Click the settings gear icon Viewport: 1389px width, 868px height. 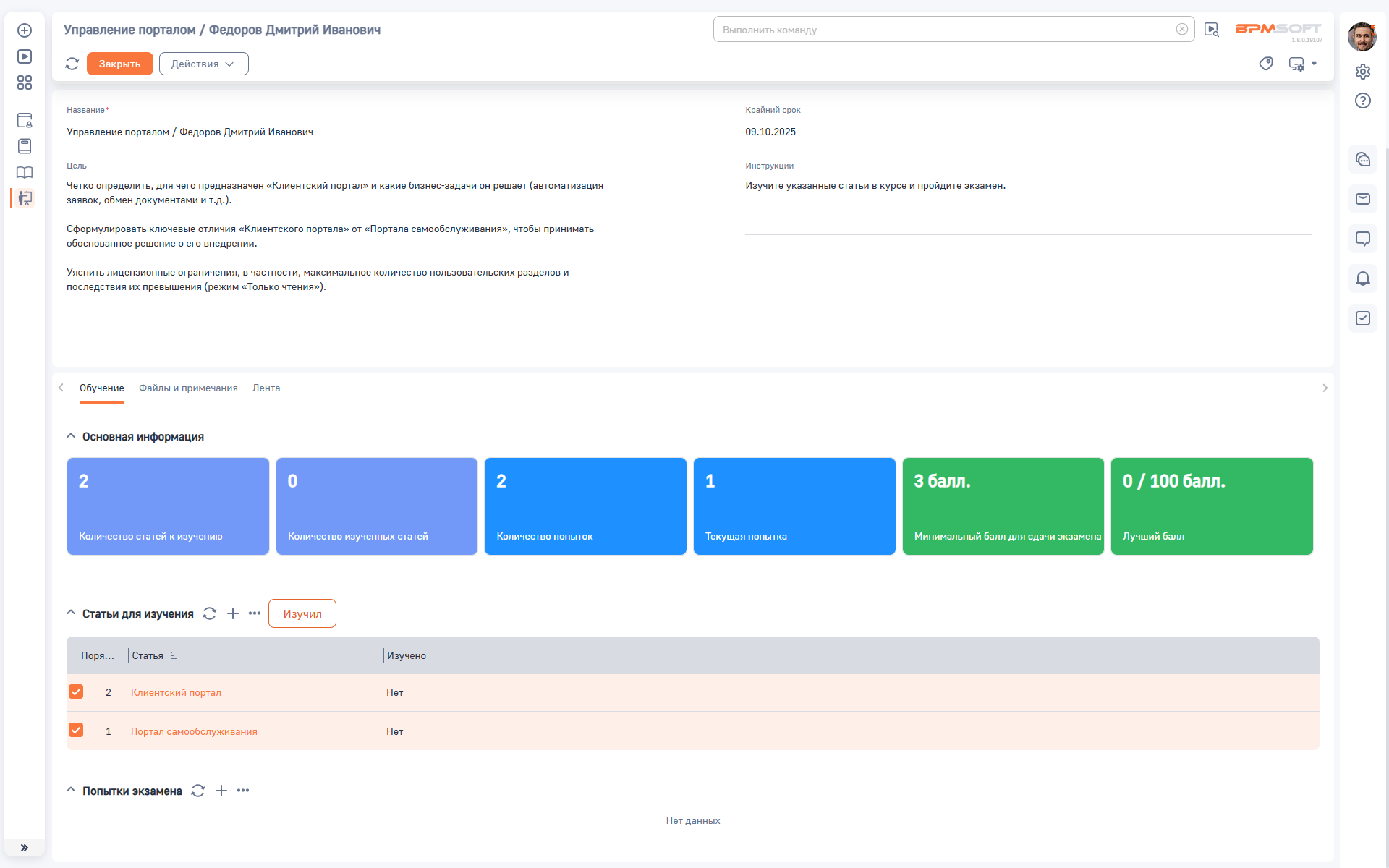click(x=1362, y=72)
